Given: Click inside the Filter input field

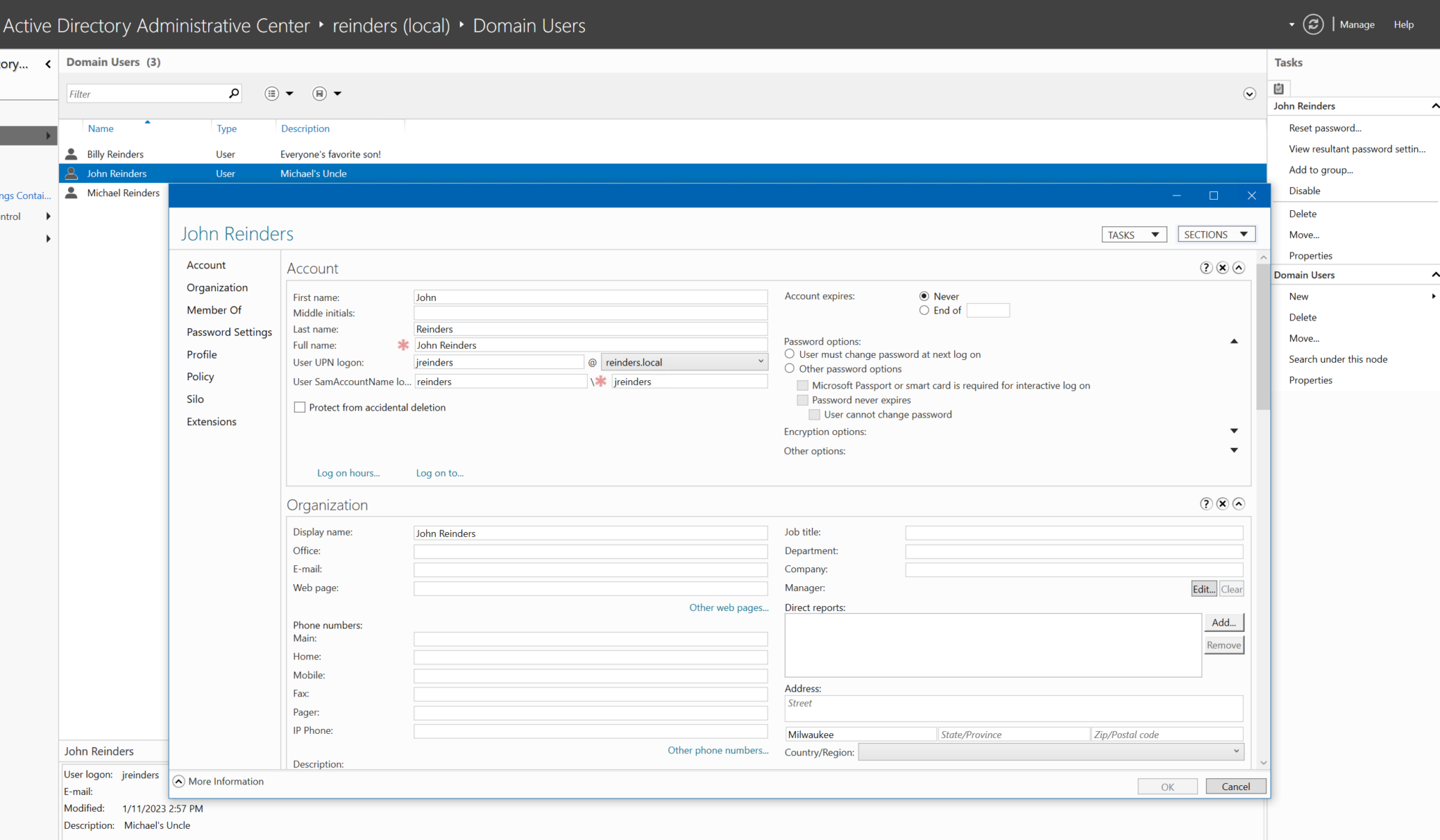Looking at the screenshot, I should coord(141,93).
